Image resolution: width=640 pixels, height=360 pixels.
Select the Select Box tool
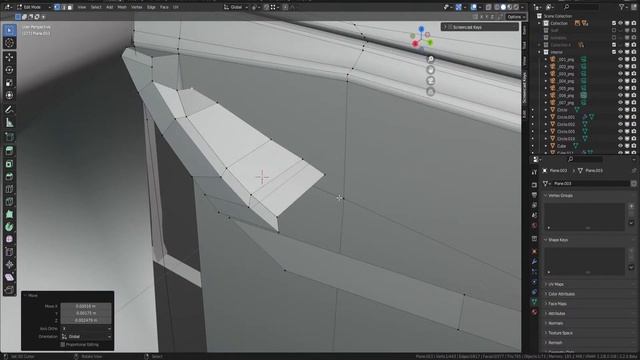click(x=9, y=30)
